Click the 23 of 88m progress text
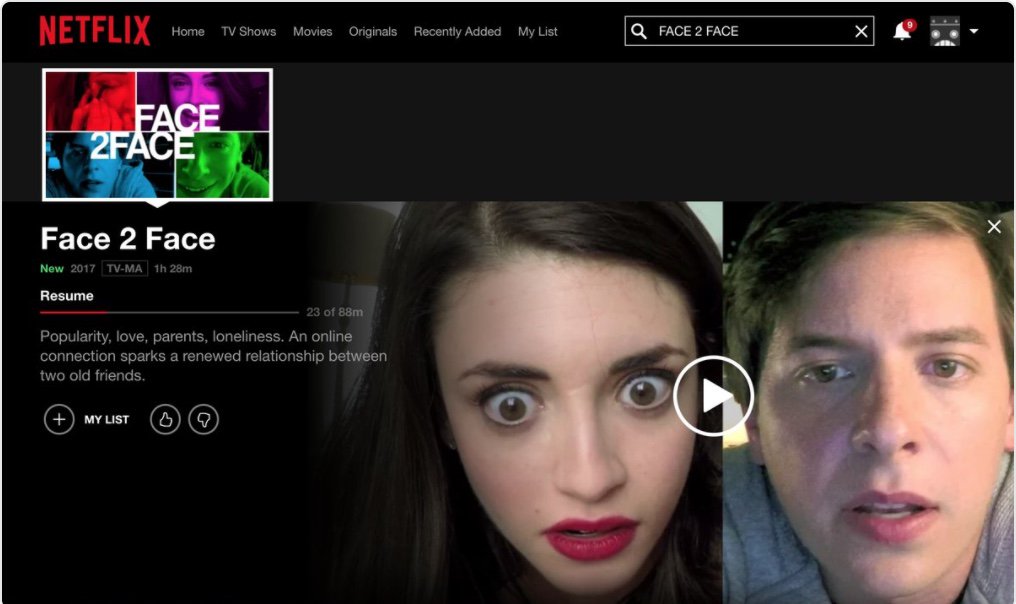This screenshot has width=1016, height=604. coord(334,312)
